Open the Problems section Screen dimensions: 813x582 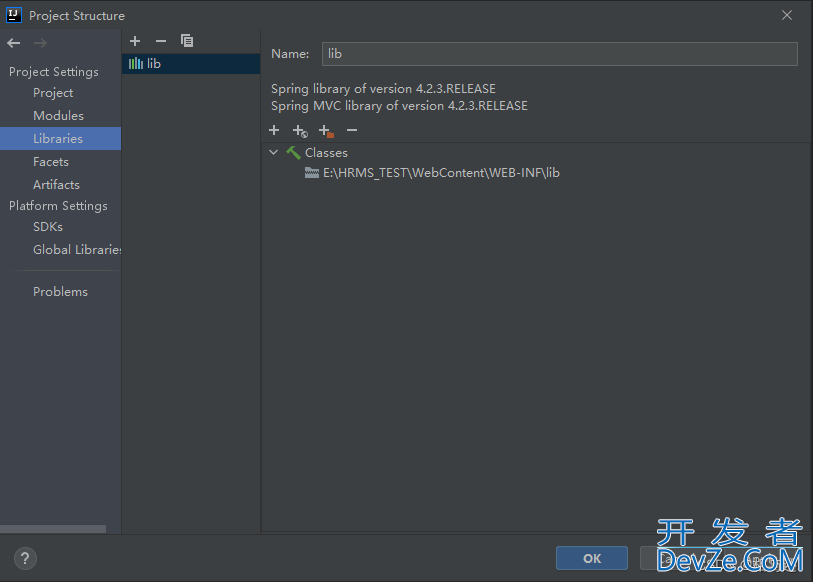point(60,292)
